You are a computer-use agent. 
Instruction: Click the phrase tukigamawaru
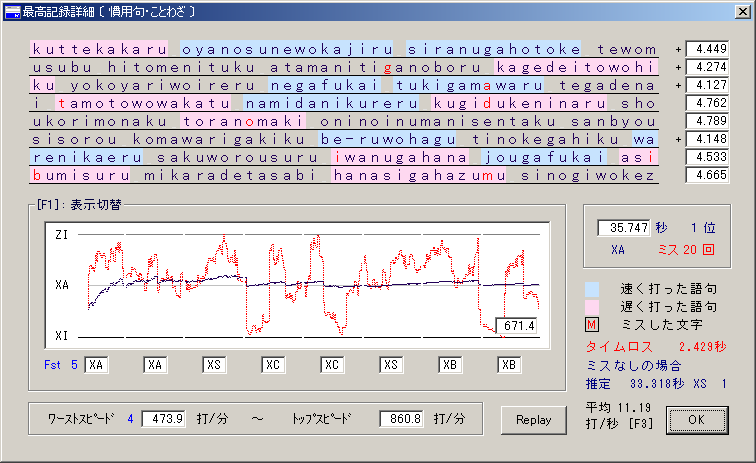tap(470, 85)
